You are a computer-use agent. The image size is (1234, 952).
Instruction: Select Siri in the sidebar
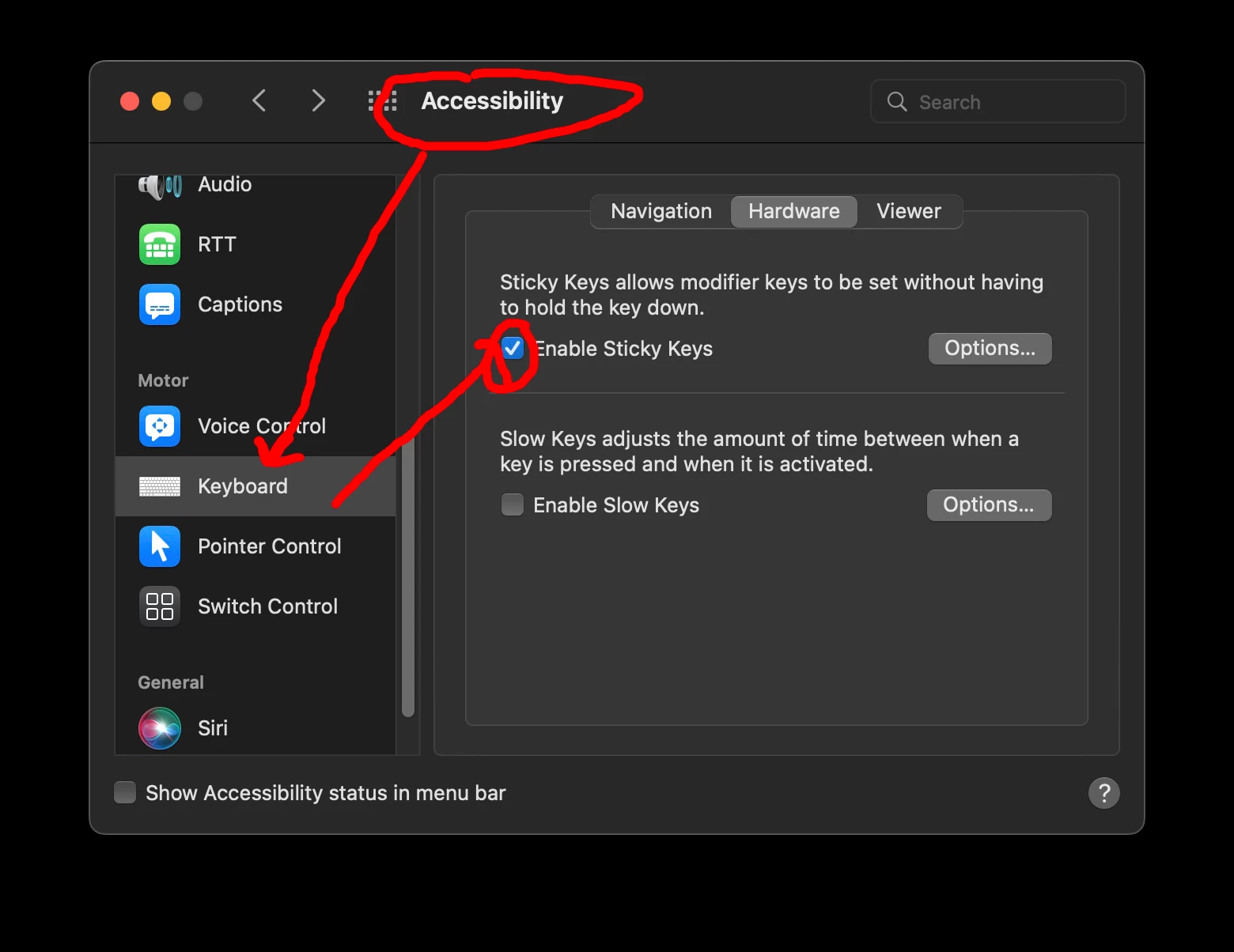click(x=256, y=728)
